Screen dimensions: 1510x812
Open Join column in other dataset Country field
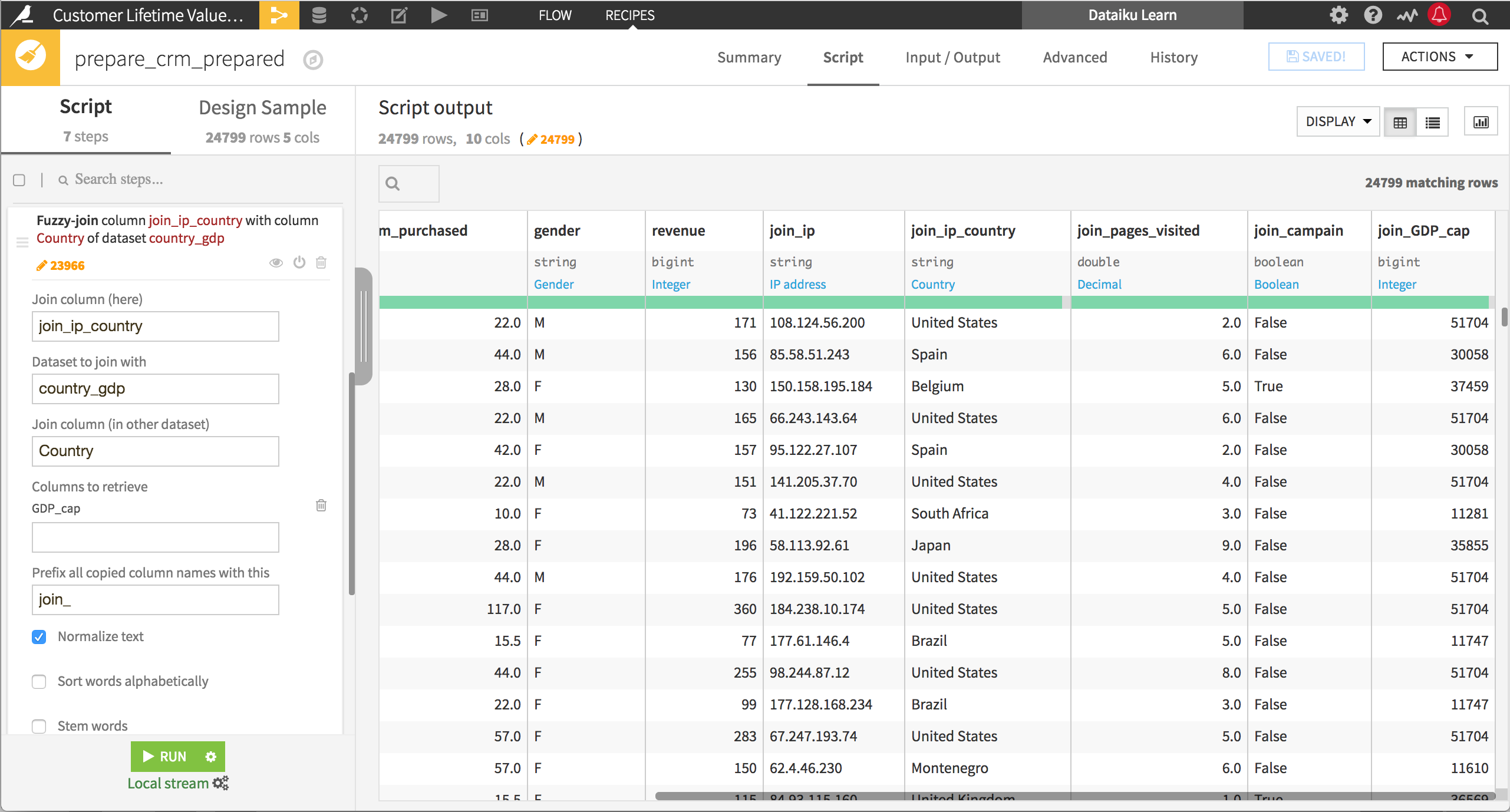[x=156, y=451]
